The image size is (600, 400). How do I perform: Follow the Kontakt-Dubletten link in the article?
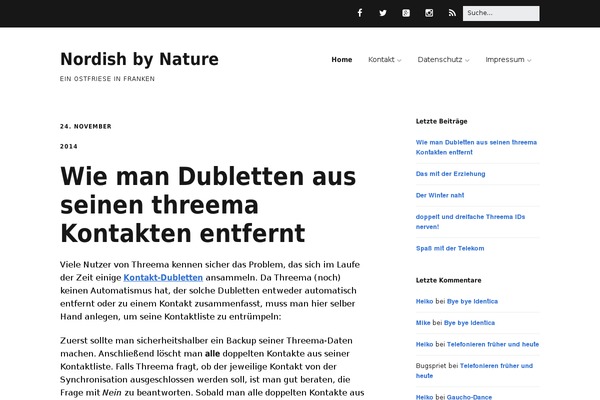pyautogui.click(x=163, y=278)
